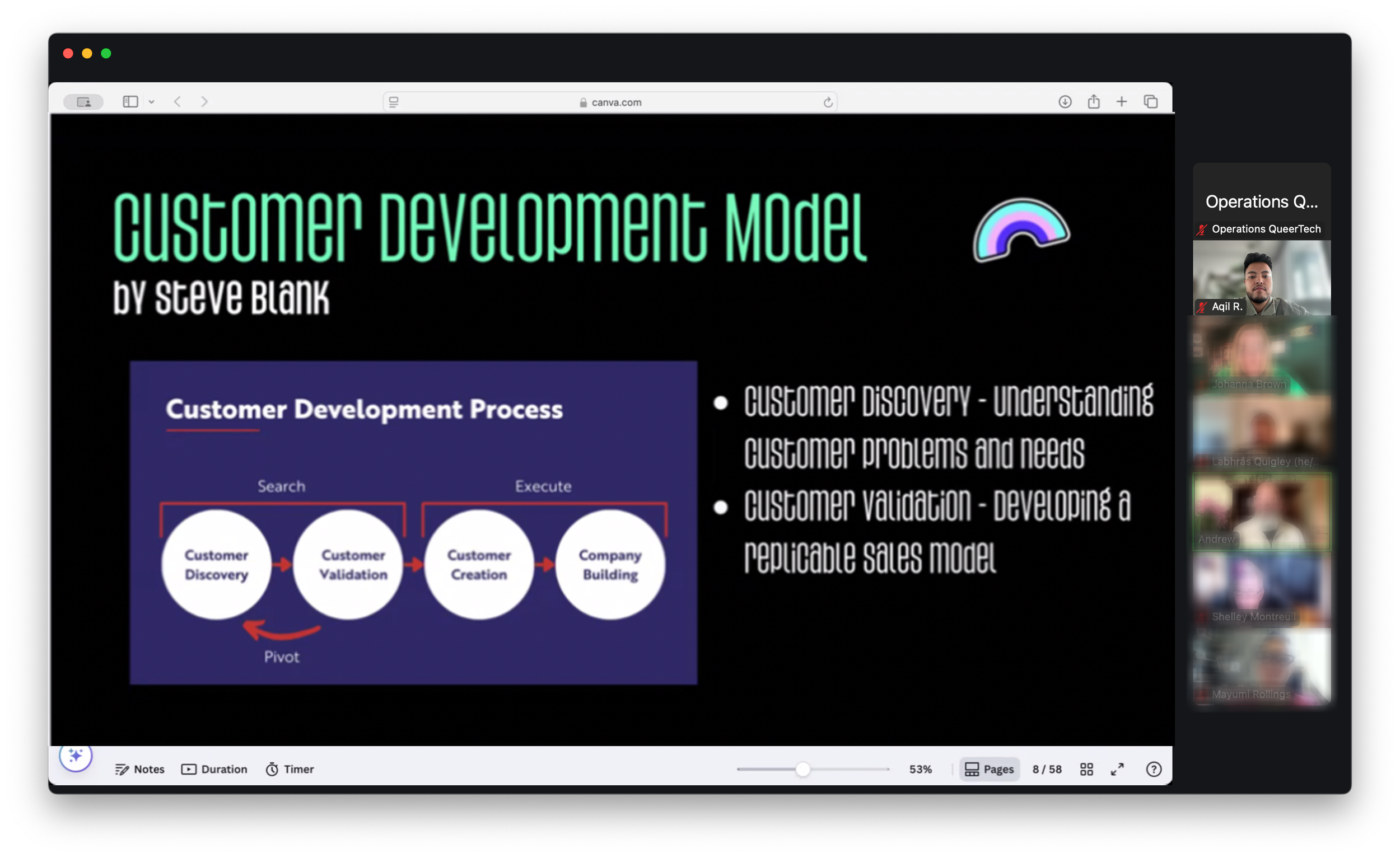Open a new browser tab
The image size is (1400, 858).
coord(1121,102)
